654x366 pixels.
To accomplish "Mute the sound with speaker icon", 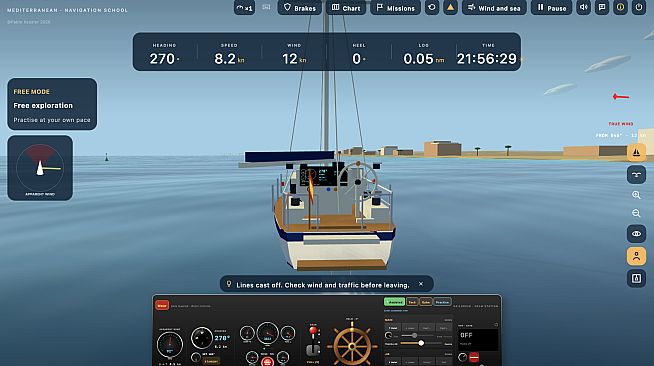I will click(x=584, y=7).
